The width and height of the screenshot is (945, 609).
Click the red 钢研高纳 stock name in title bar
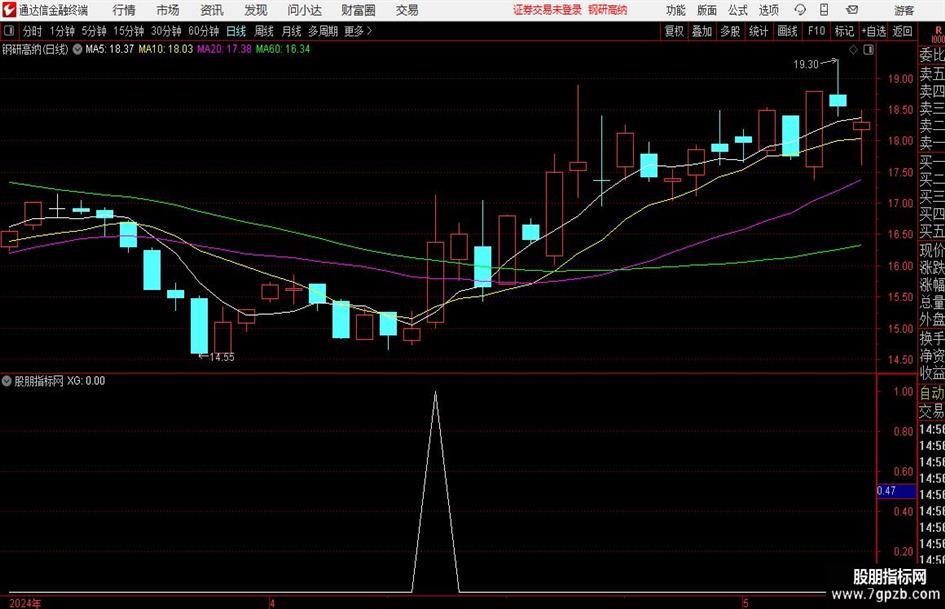(608, 10)
